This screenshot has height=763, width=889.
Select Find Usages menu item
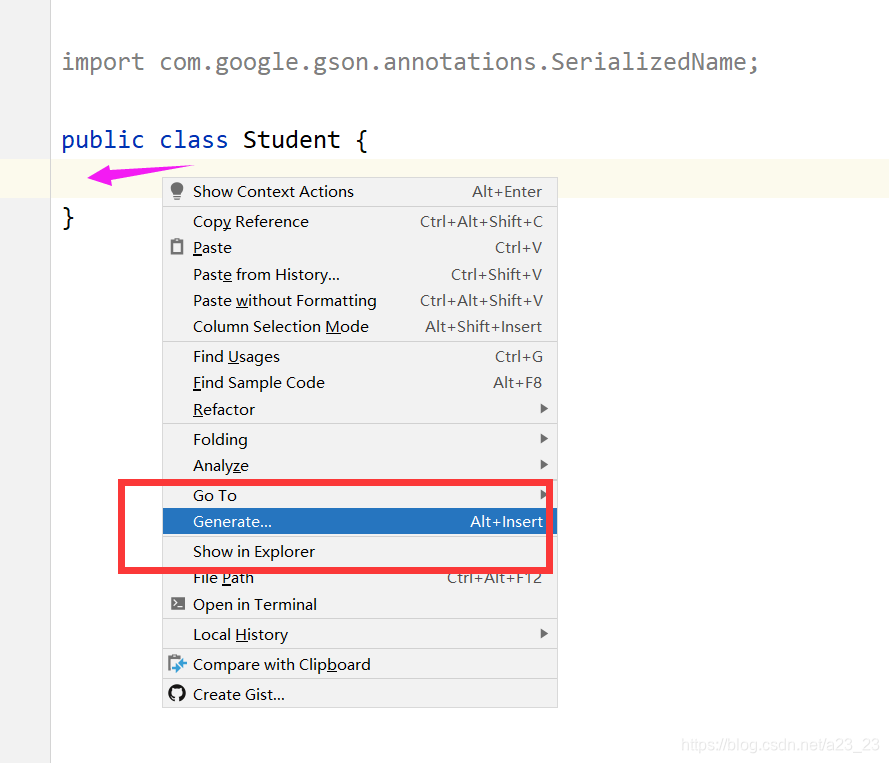(360, 357)
